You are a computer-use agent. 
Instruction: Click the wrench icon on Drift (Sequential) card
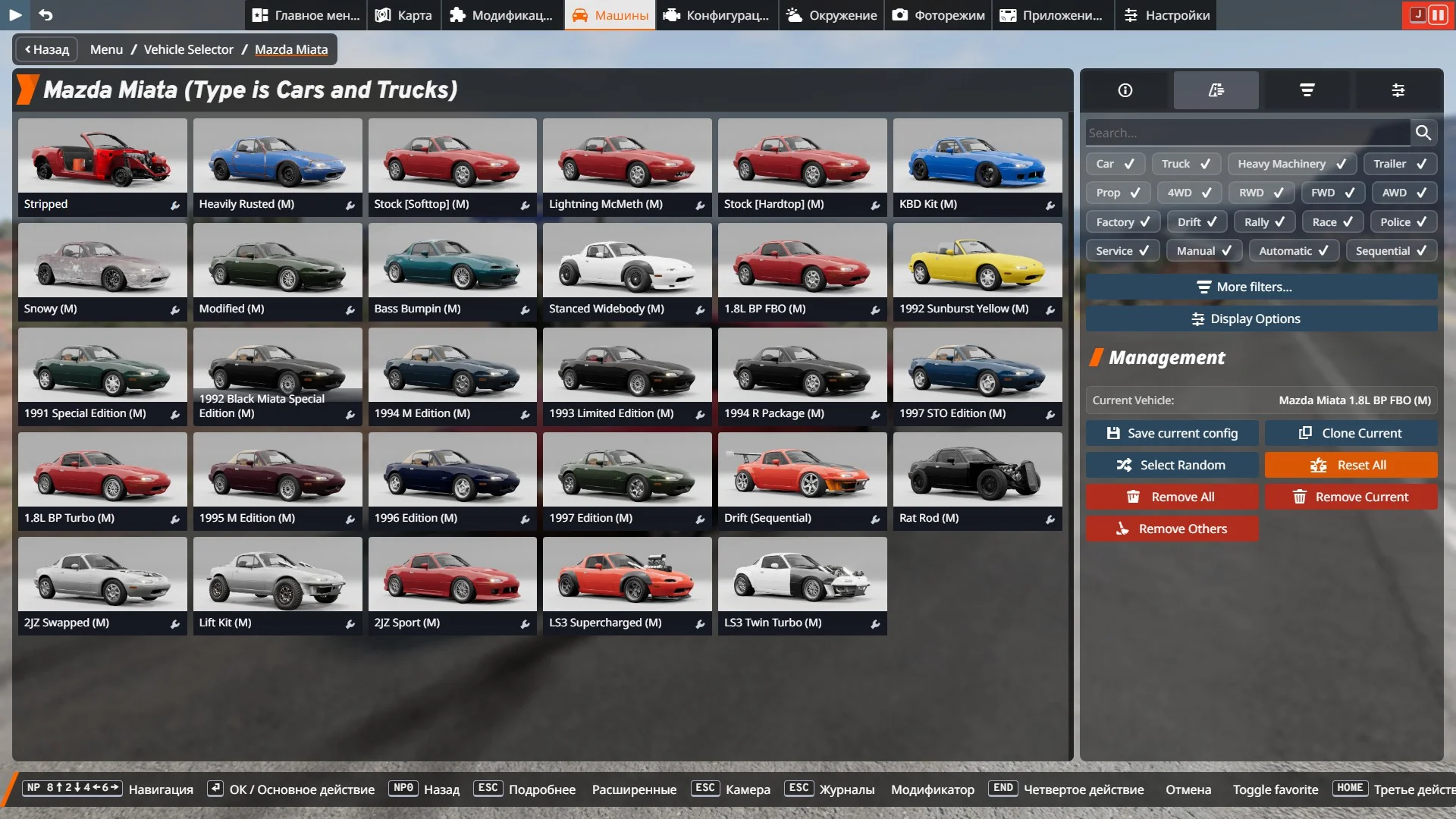(x=875, y=519)
